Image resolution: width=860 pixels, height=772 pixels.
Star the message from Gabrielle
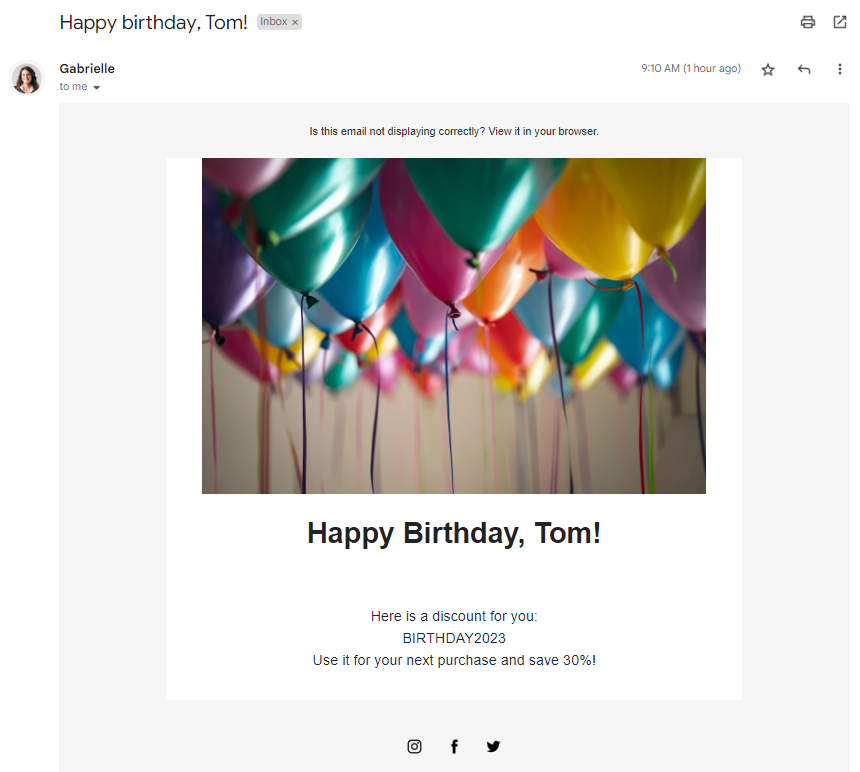tap(768, 69)
